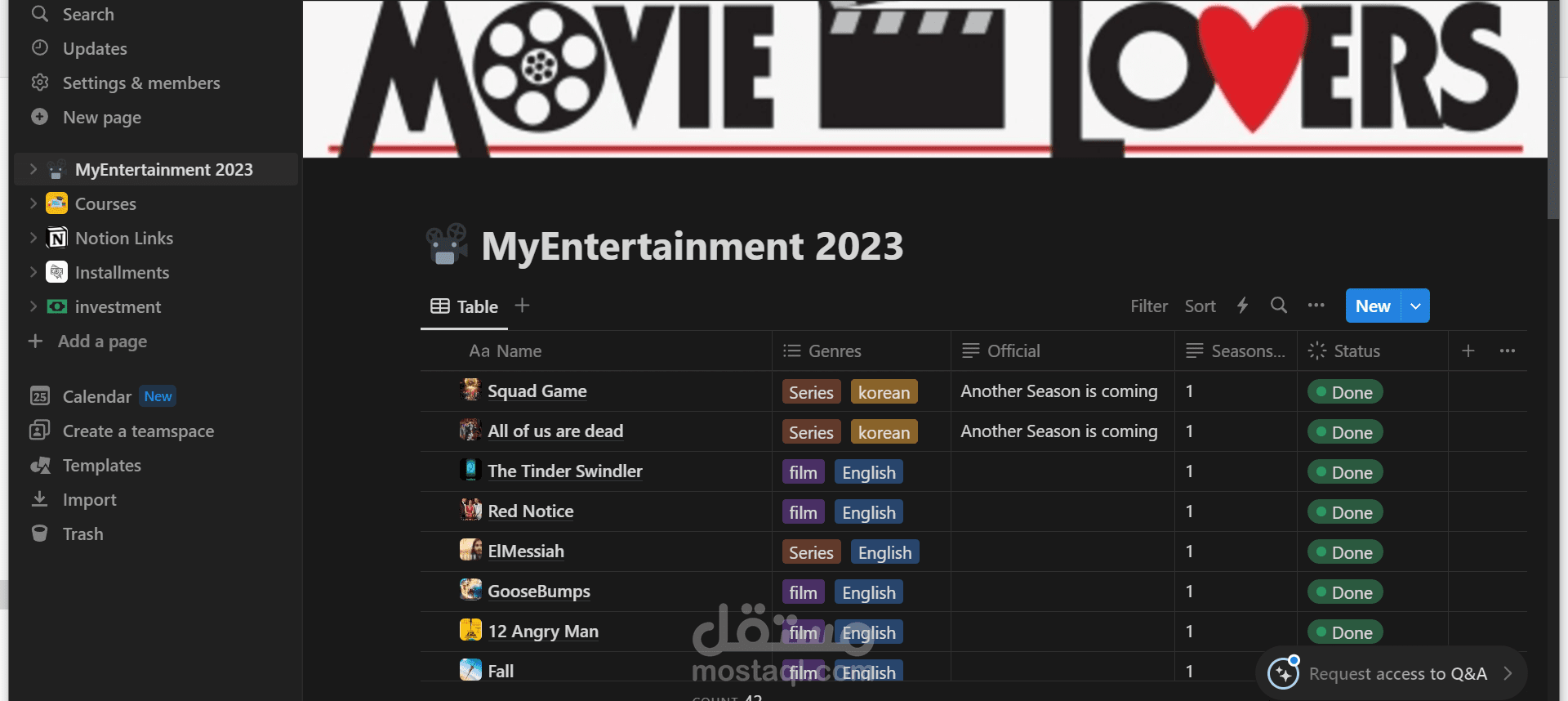Click the MyEntertainment 2023 page title

coord(693,245)
